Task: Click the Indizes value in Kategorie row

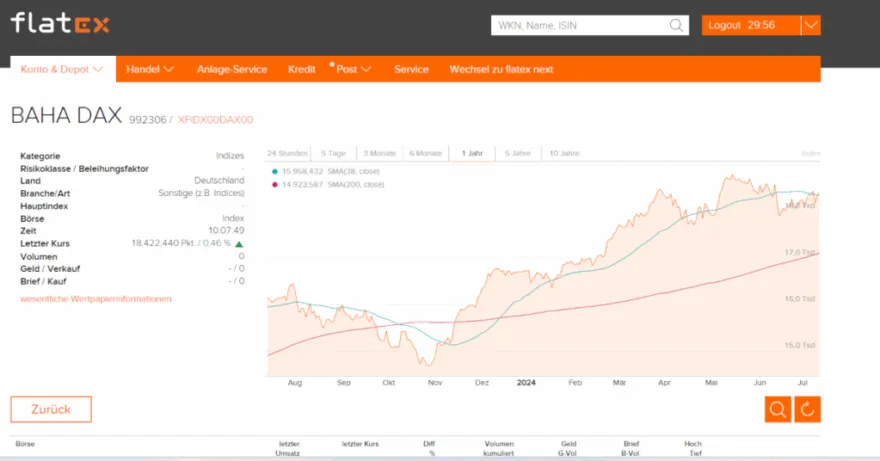Action: [230, 156]
